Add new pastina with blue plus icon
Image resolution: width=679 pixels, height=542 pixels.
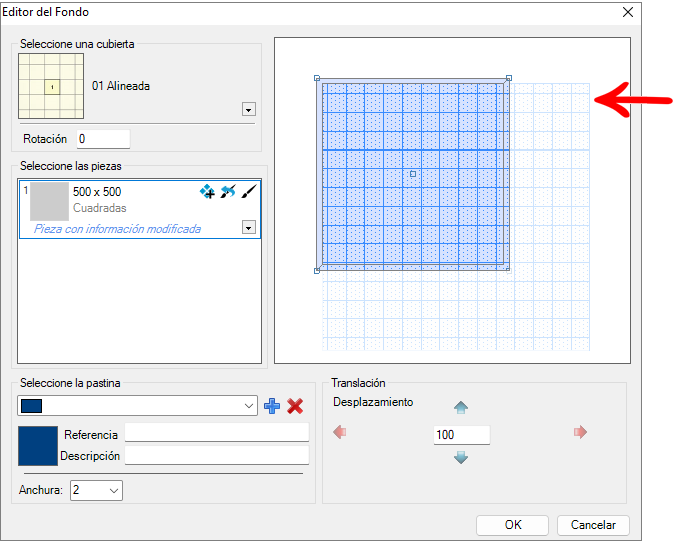(272, 406)
